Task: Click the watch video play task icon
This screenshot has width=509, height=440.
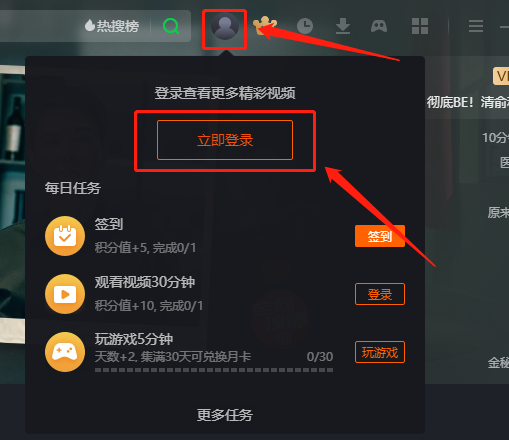Action: tap(65, 294)
